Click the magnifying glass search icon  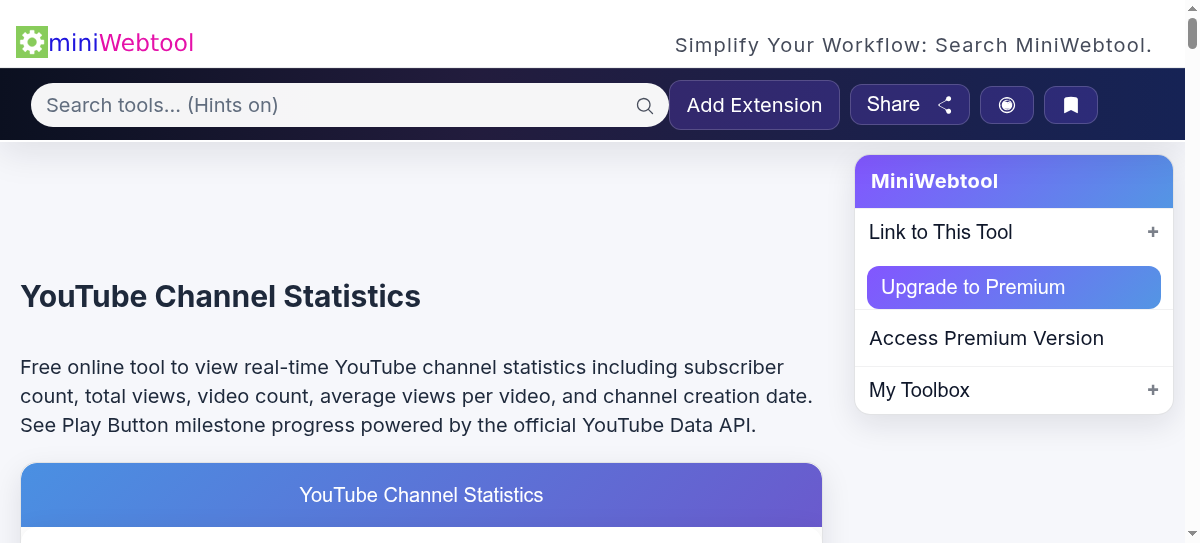645,106
